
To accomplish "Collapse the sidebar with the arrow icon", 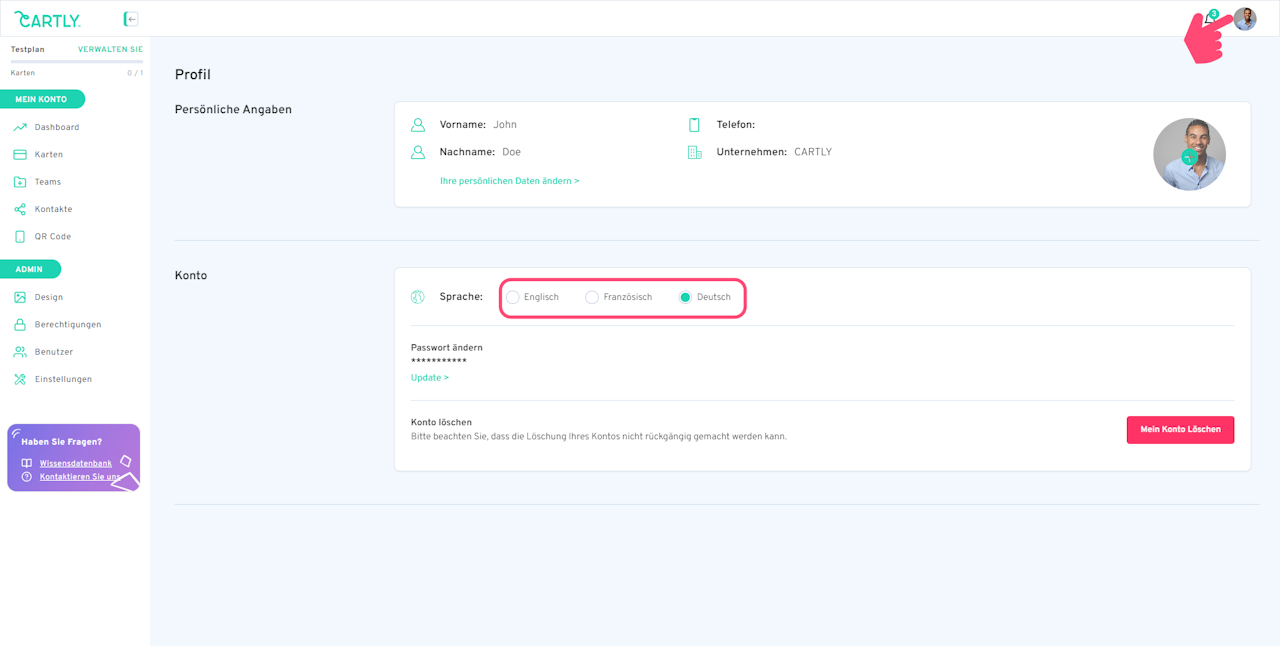I will 131,19.
